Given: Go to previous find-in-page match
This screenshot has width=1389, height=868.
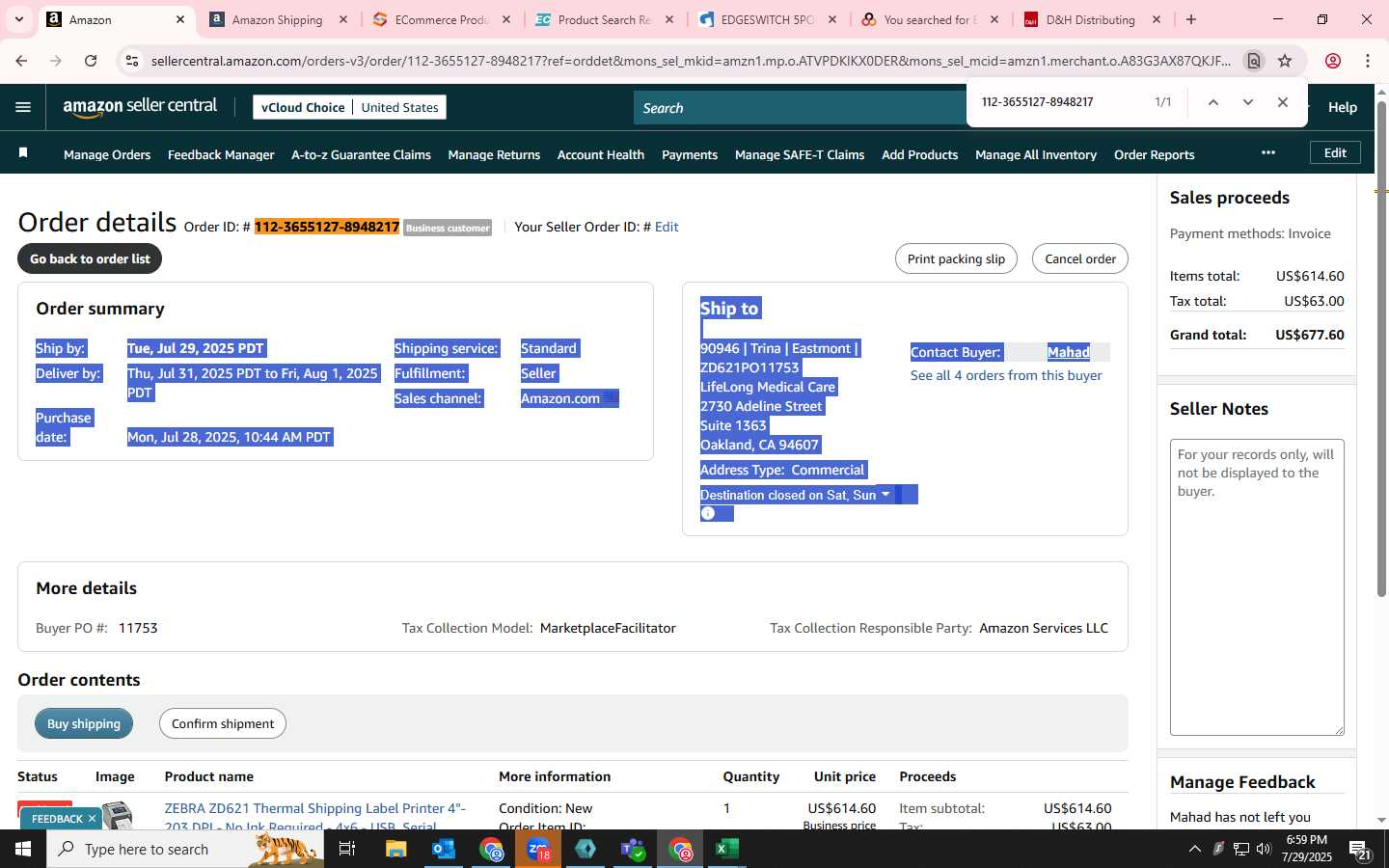Looking at the screenshot, I should pyautogui.click(x=1213, y=102).
